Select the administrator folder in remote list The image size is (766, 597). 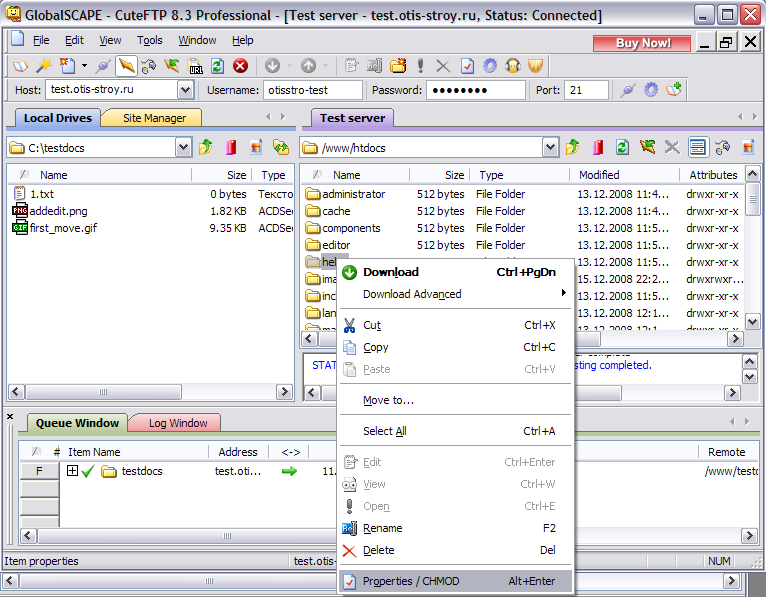(x=353, y=194)
